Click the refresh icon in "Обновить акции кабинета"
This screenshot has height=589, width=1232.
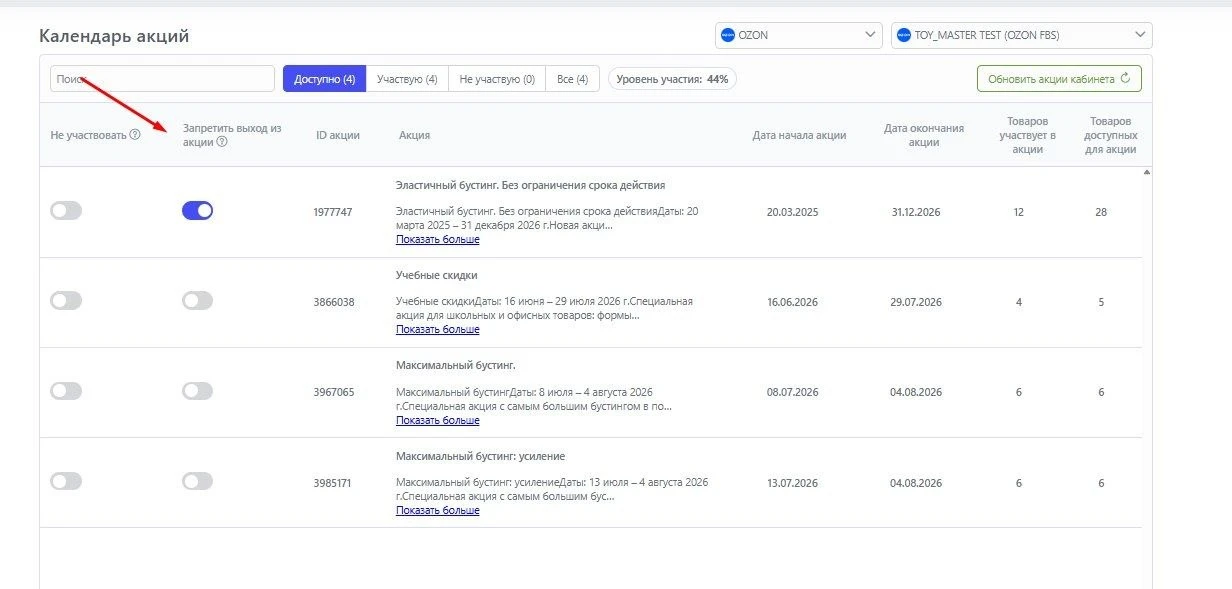(1125, 78)
